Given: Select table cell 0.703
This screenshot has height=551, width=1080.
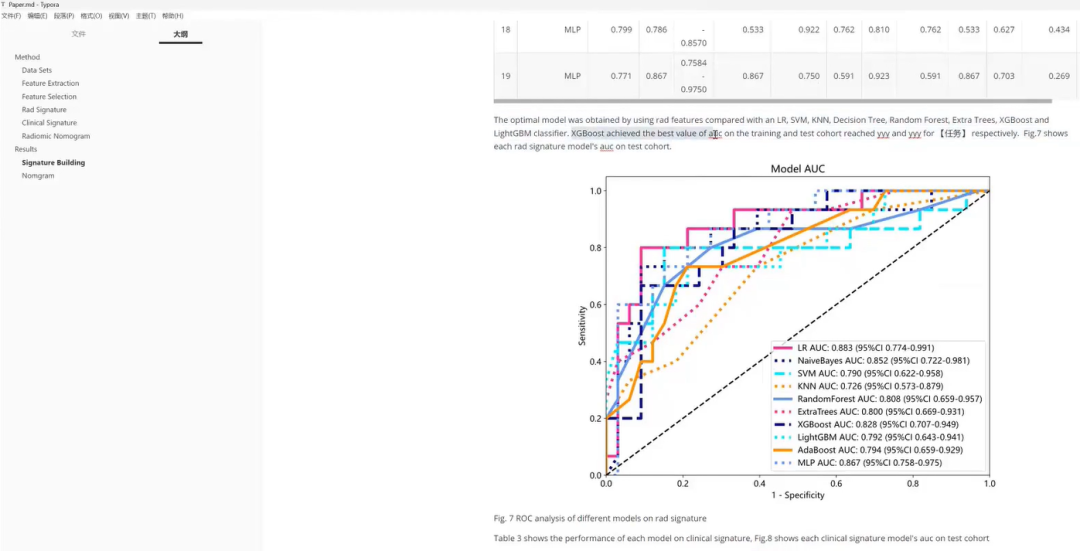Looking at the screenshot, I should [1004, 76].
